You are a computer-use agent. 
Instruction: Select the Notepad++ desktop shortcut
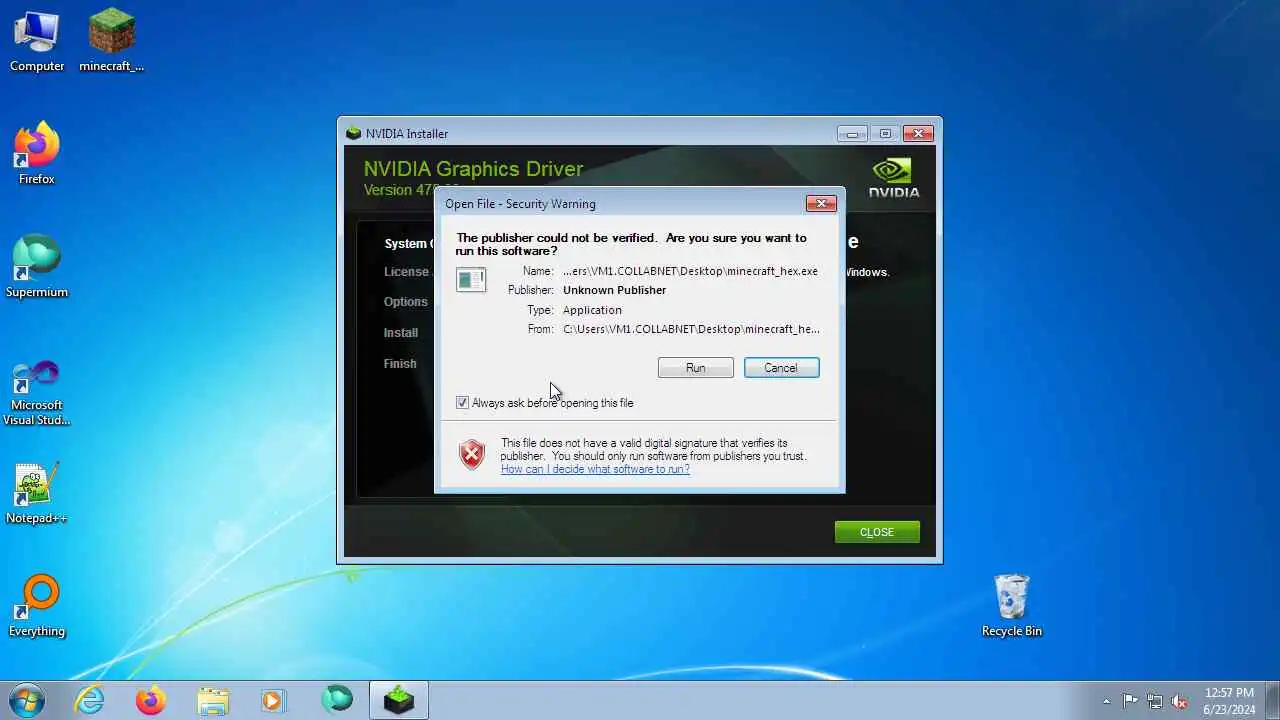[37, 494]
